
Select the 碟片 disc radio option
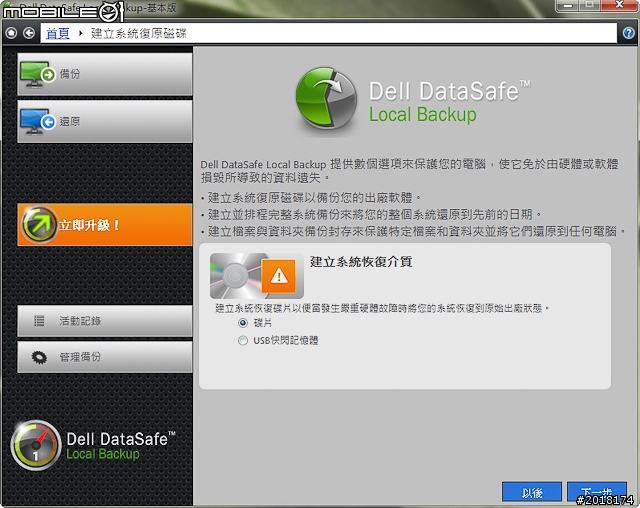point(242,323)
